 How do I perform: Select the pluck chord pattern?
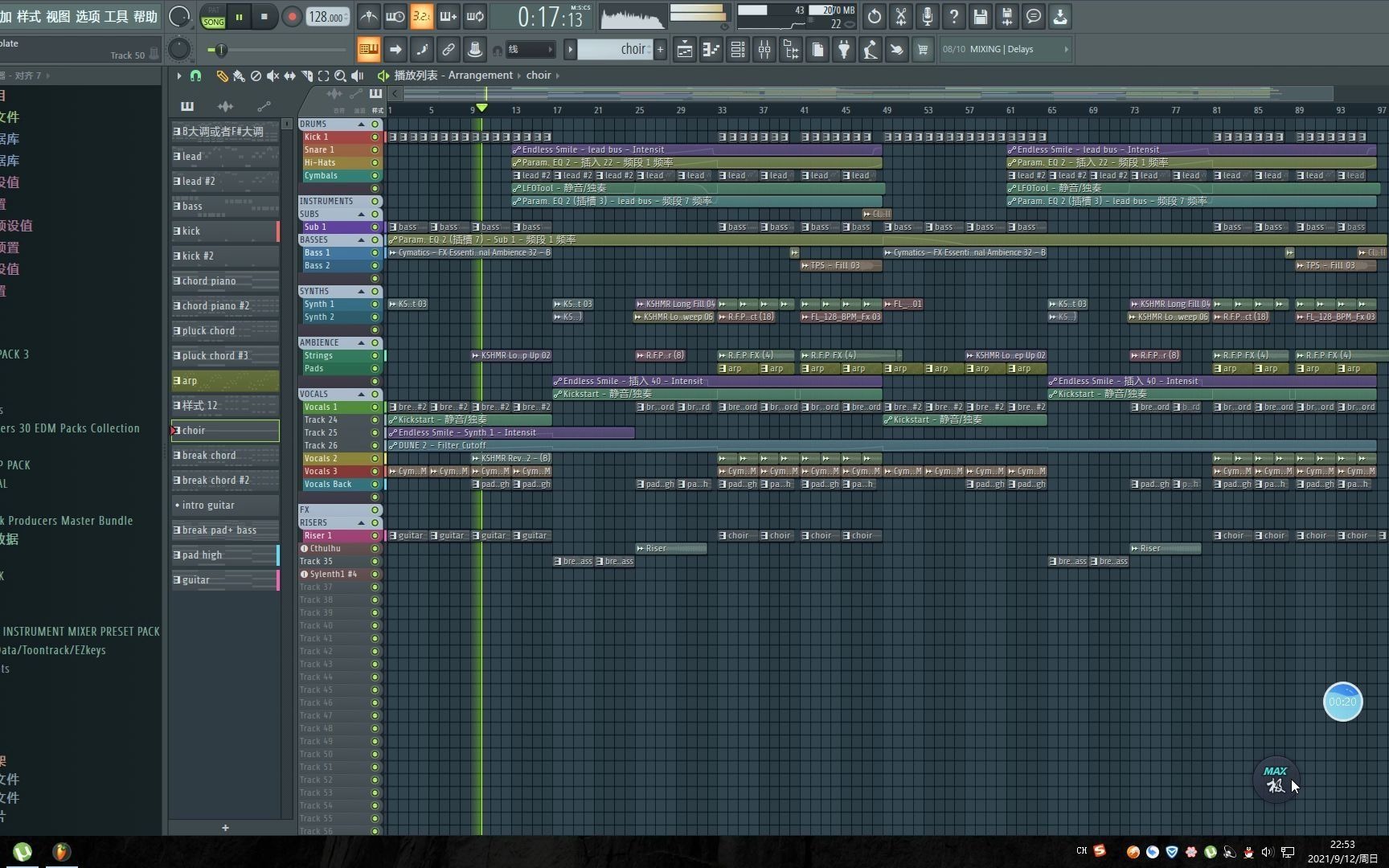pyautogui.click(x=225, y=331)
